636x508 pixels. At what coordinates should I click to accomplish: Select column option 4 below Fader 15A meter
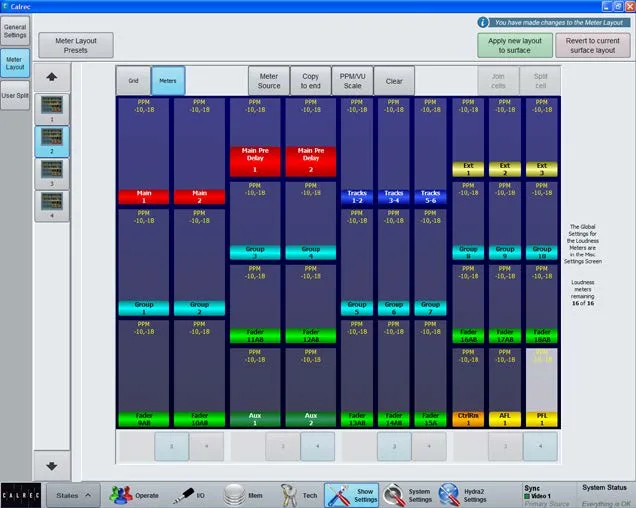tap(429, 446)
